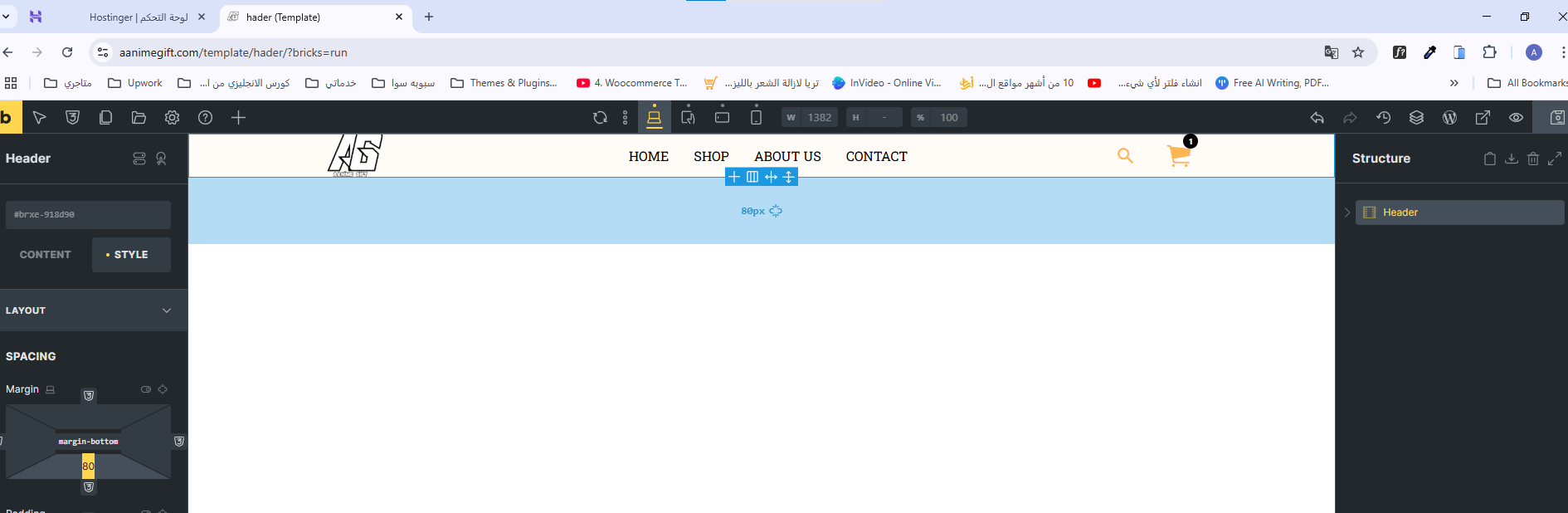This screenshot has width=1568, height=513.
Task: Open the Pages icon in toolbar
Action: pyautogui.click(x=105, y=118)
